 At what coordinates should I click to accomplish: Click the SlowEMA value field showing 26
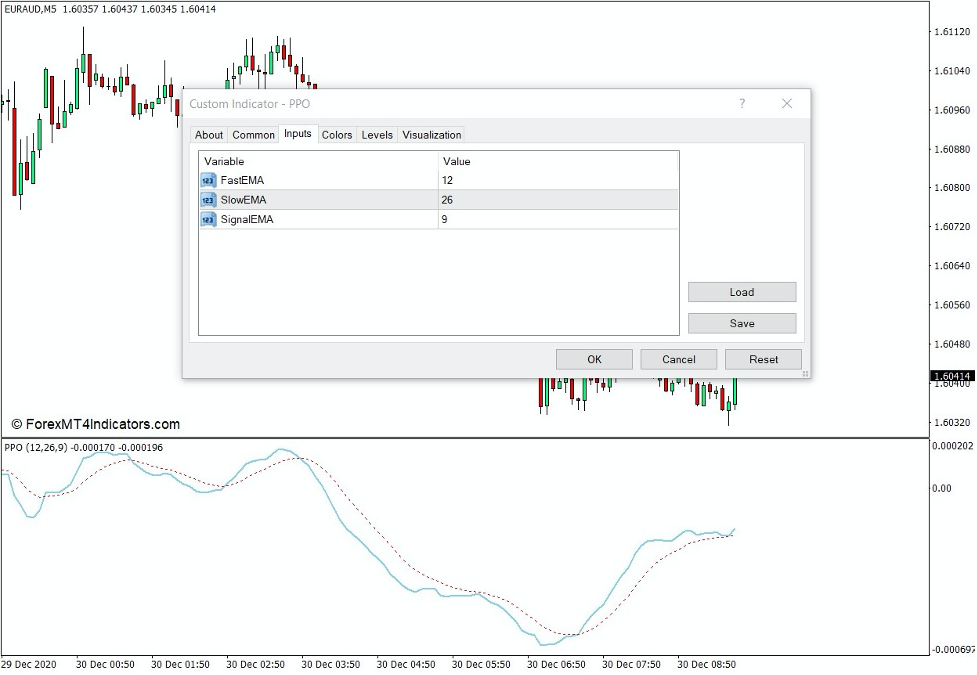(500, 200)
